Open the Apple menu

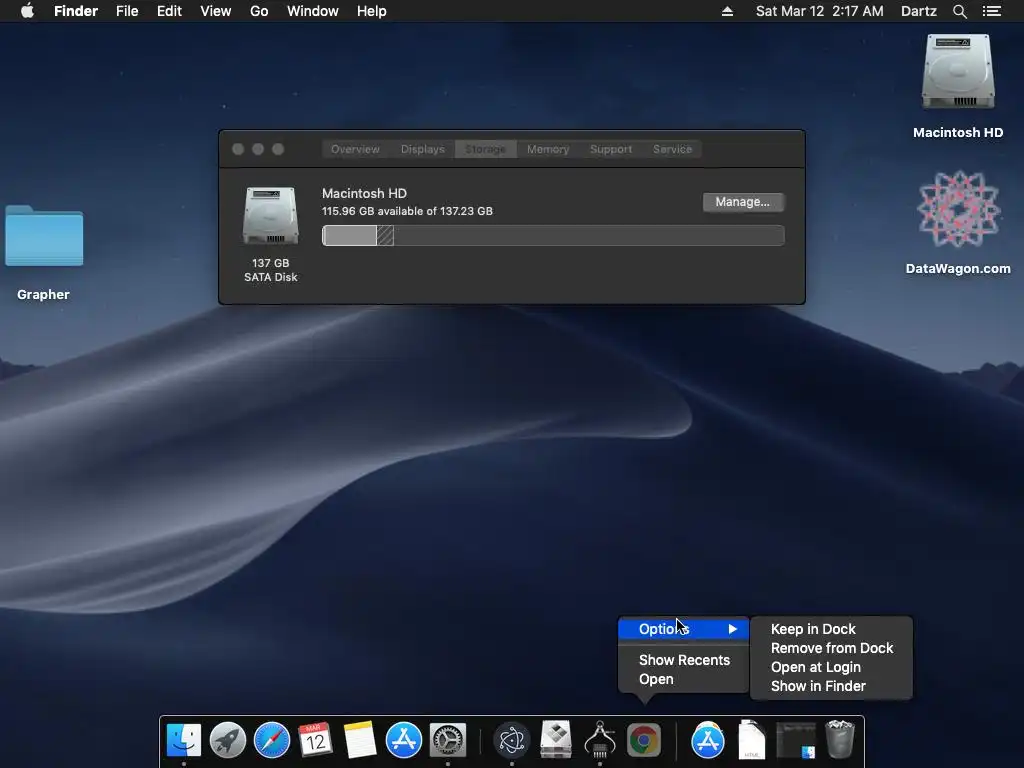point(27,11)
